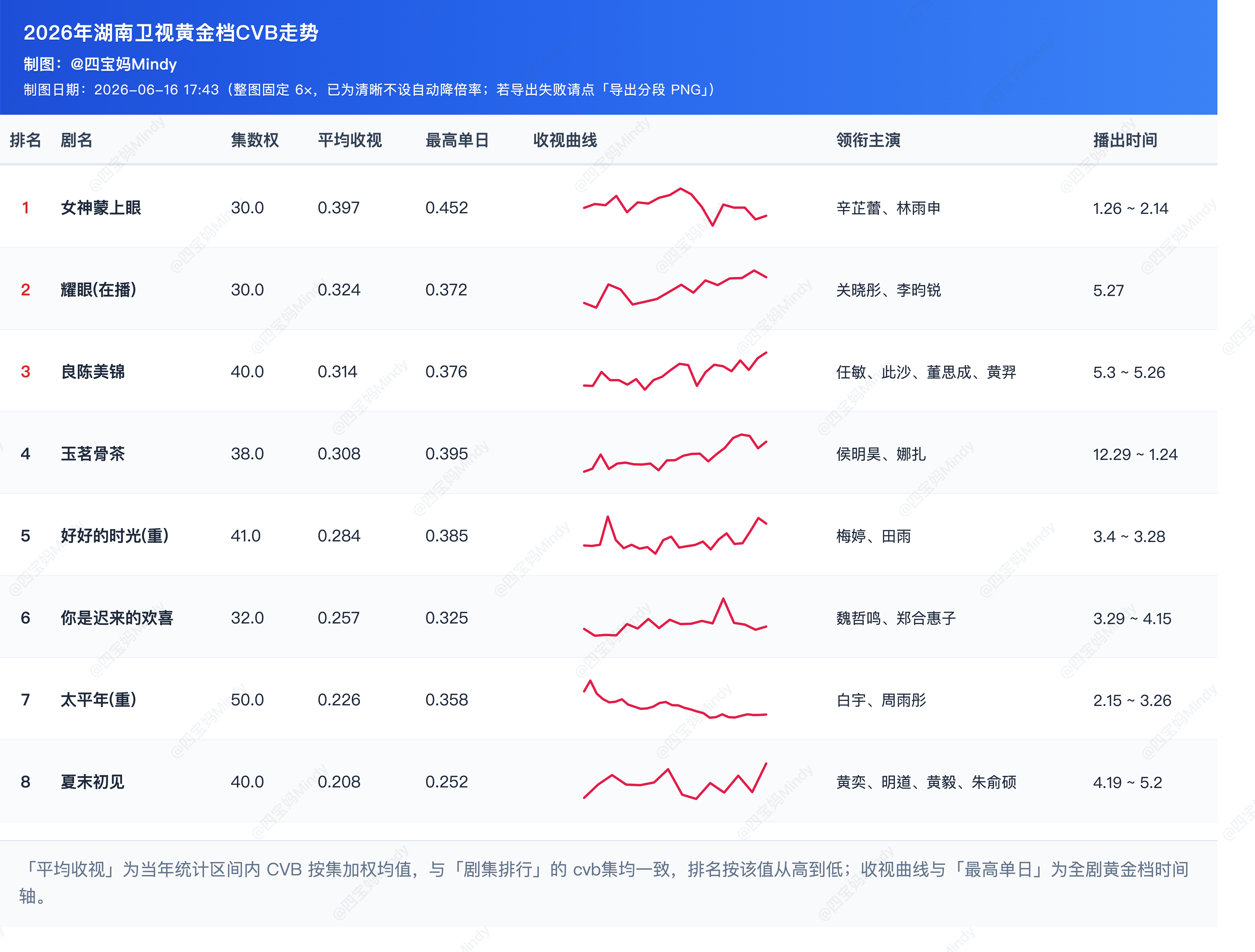Click the cast names 黄奕、明道、黄毅、朱俞硕
Viewport: 1255px width, 952px height.
[x=926, y=782]
